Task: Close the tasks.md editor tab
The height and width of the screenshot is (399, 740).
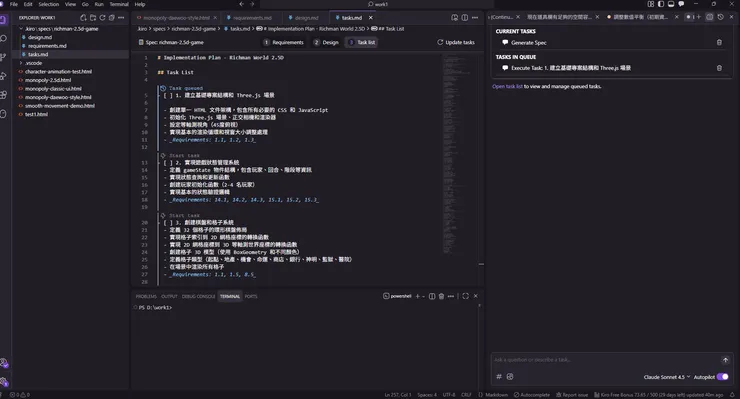Action: [x=370, y=17]
